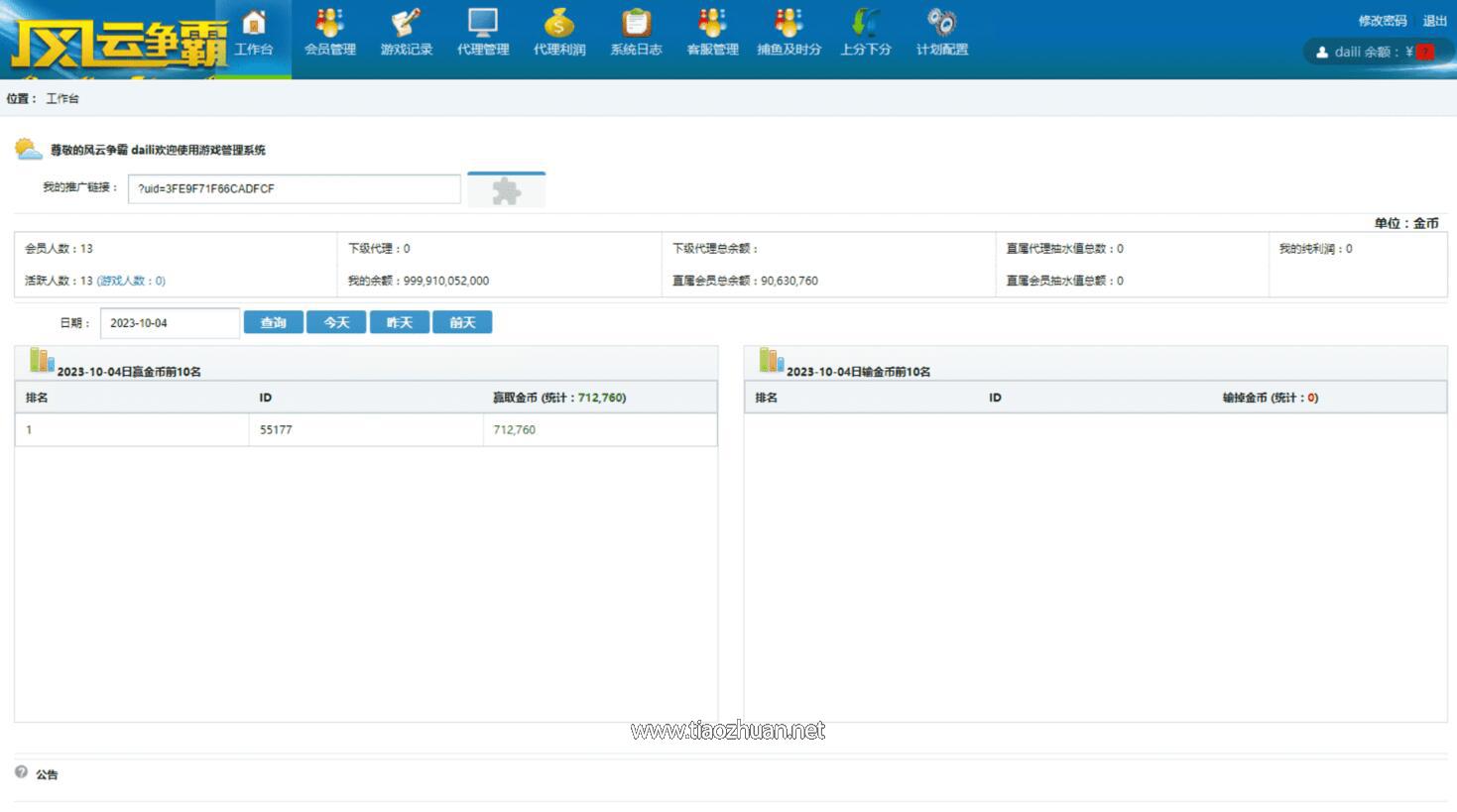Click 我的余额 value 999,910,052,000
Screen dimensions: 1457x812
(x=446, y=281)
